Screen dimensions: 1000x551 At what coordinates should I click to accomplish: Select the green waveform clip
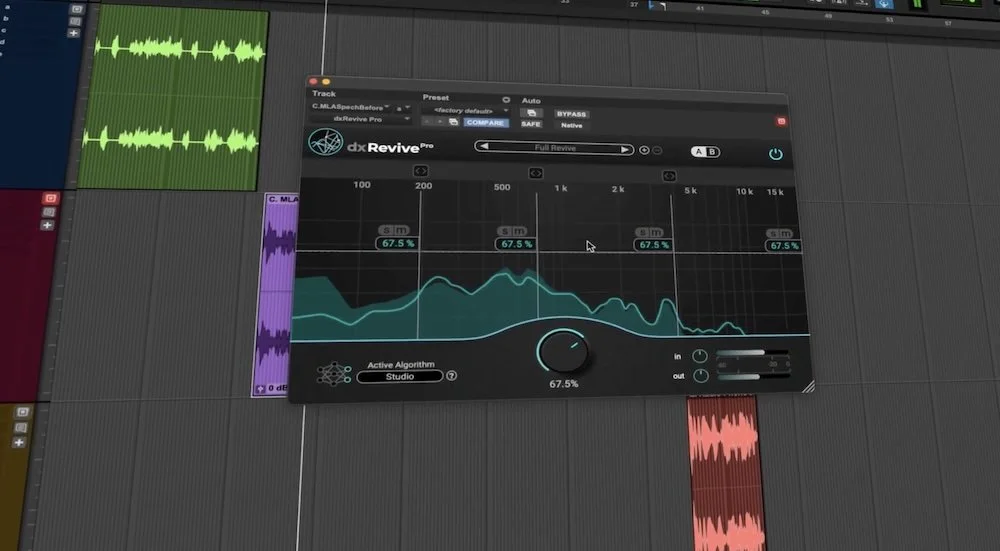tap(172, 96)
